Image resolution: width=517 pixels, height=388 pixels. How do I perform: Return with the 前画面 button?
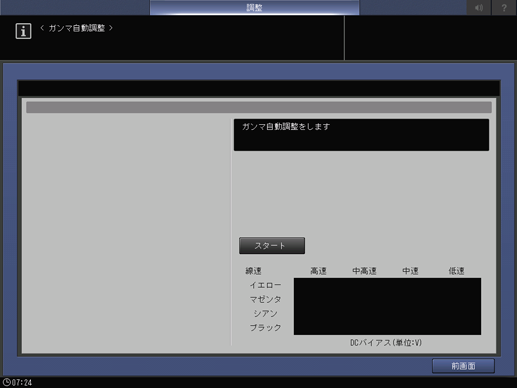coord(463,366)
